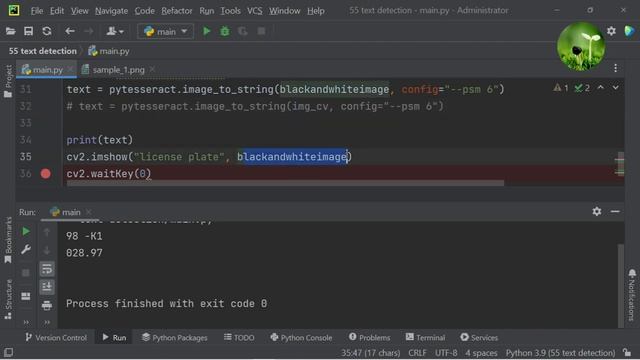Screen dimensions: 640x360
Task: Open the File menu
Action: coord(37,11)
